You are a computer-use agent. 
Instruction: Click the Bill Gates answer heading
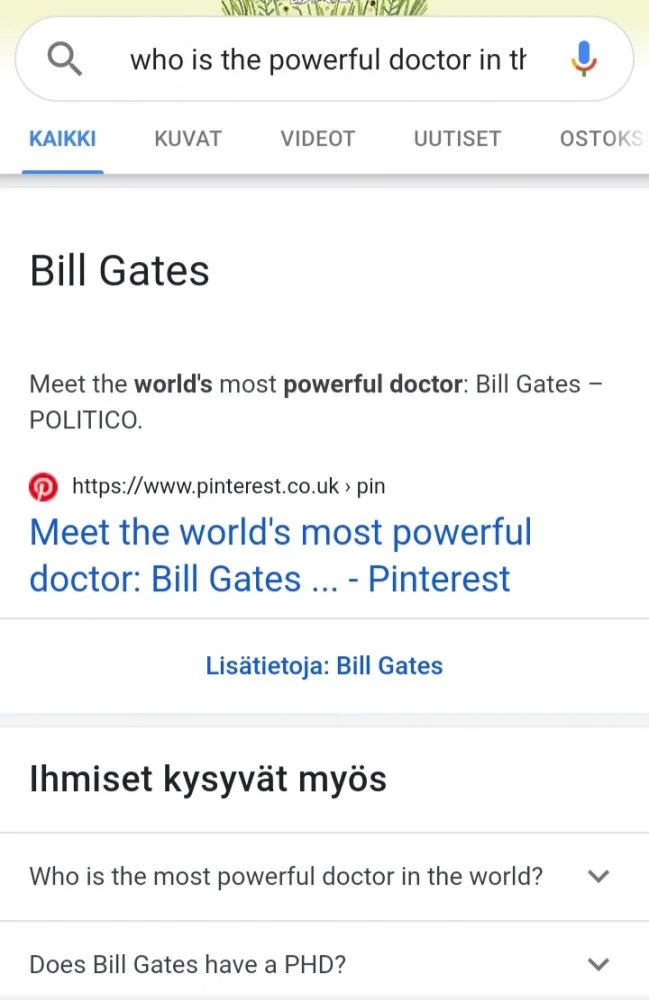pyautogui.click(x=120, y=271)
